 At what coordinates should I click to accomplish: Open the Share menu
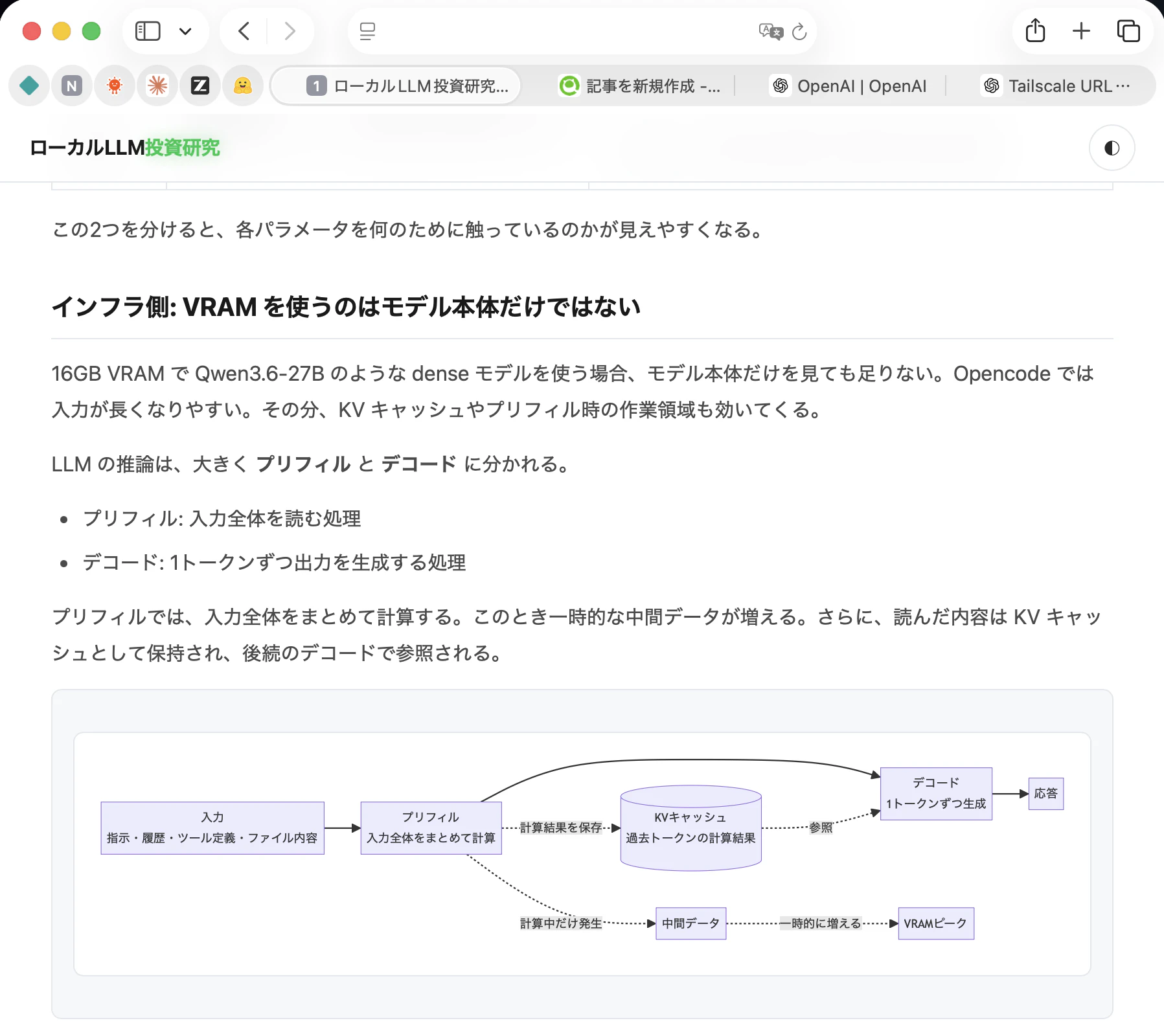point(1035,30)
